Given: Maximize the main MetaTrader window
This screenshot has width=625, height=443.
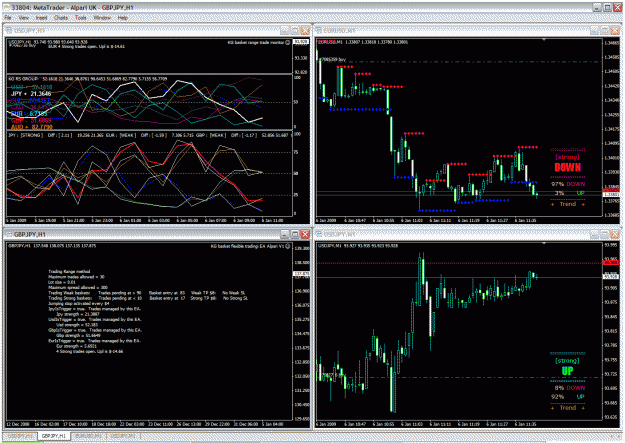Looking at the screenshot, I should coord(607,7).
